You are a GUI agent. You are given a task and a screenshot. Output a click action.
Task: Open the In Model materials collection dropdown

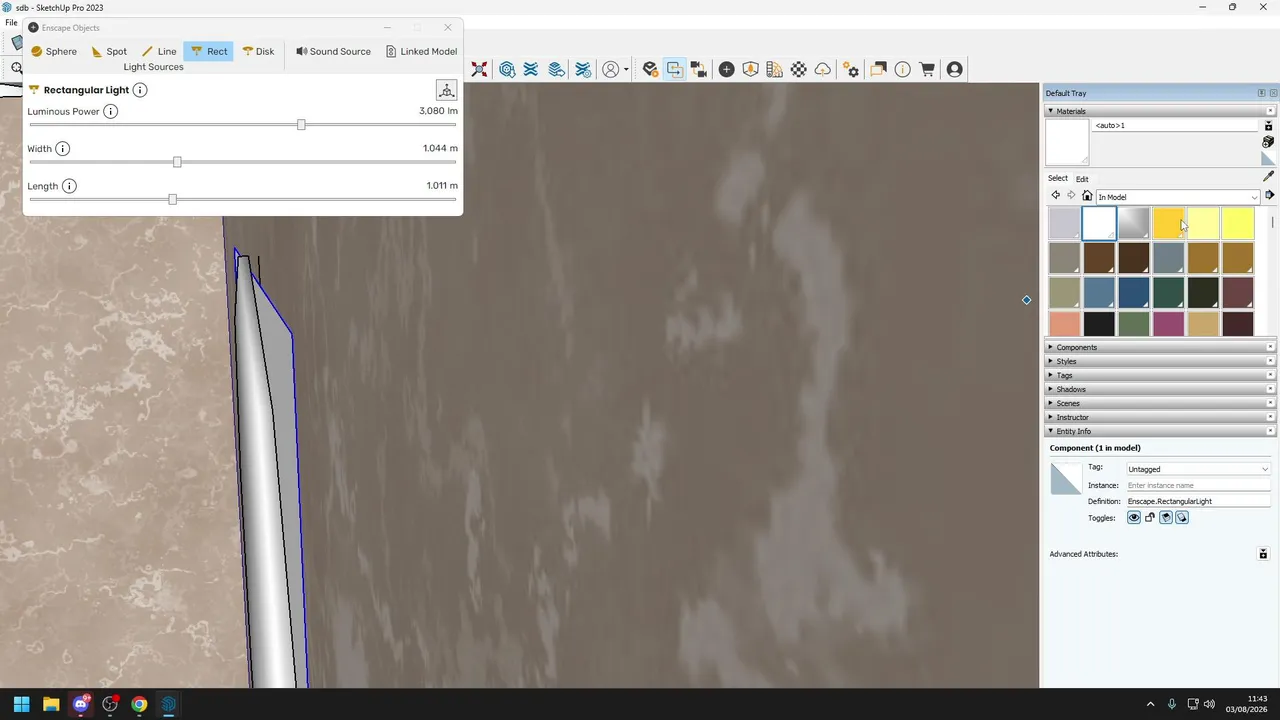pyautogui.click(x=1178, y=197)
